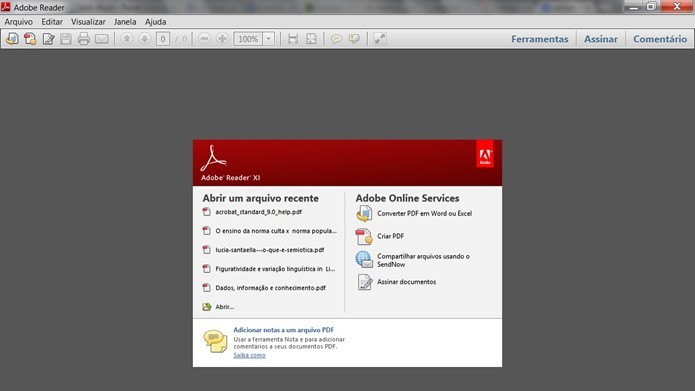Viewport: 695px width, 391px height.
Task: Open the Janela menu
Action: [125, 22]
